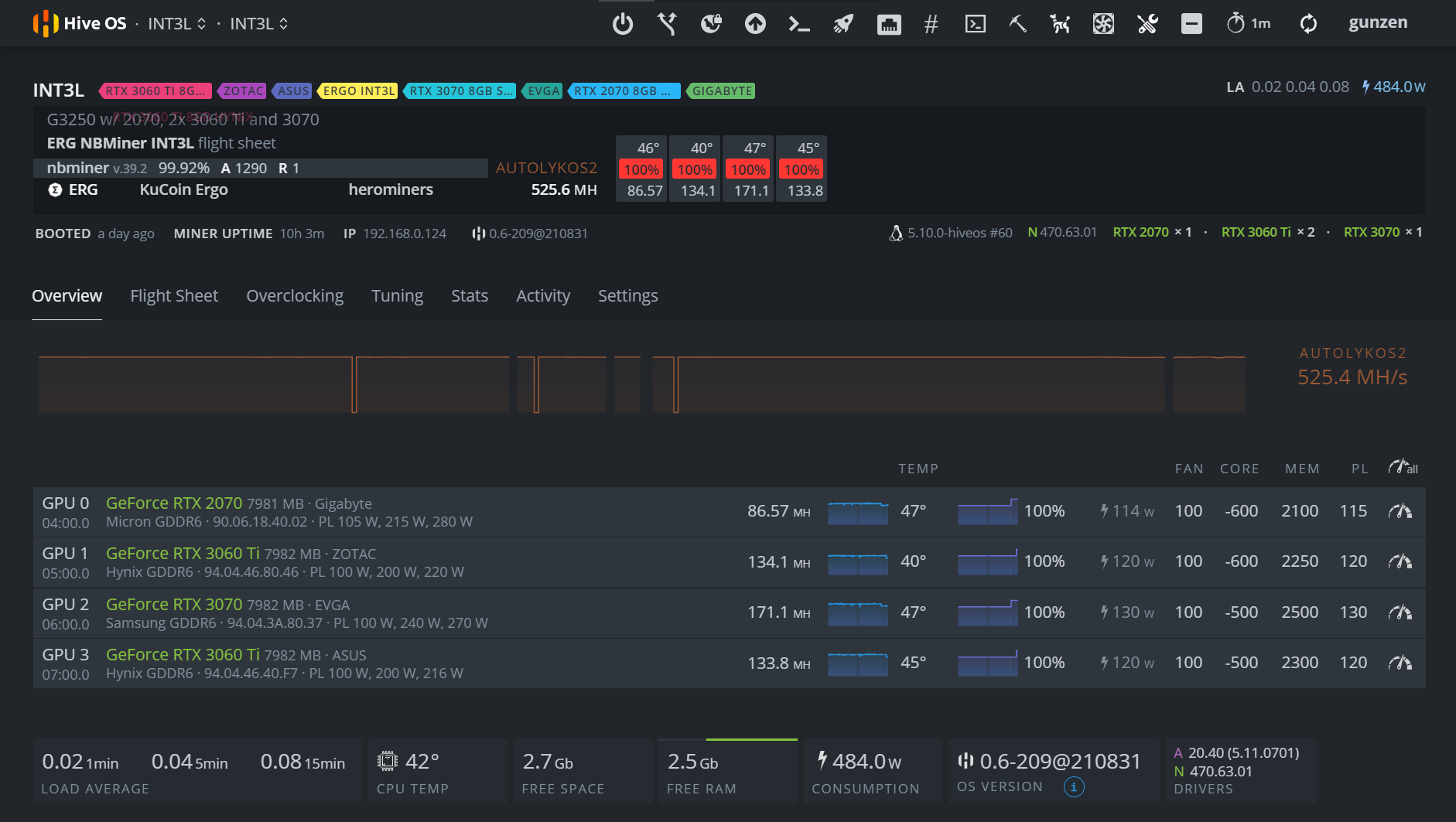Click the power actions icon
The width and height of the screenshot is (1456, 822).
623,24
